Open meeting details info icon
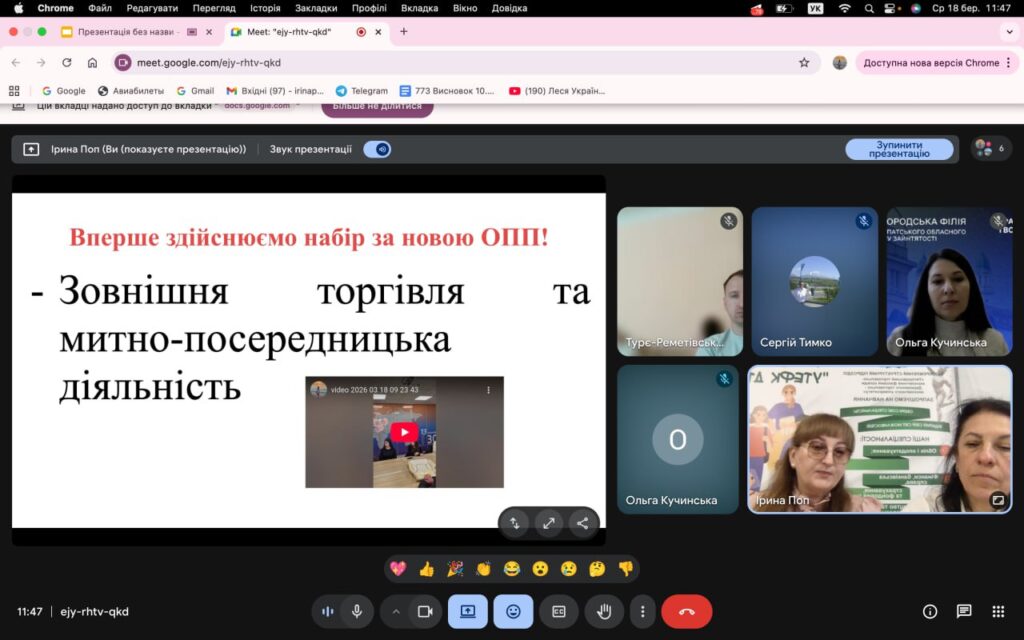 click(x=929, y=612)
